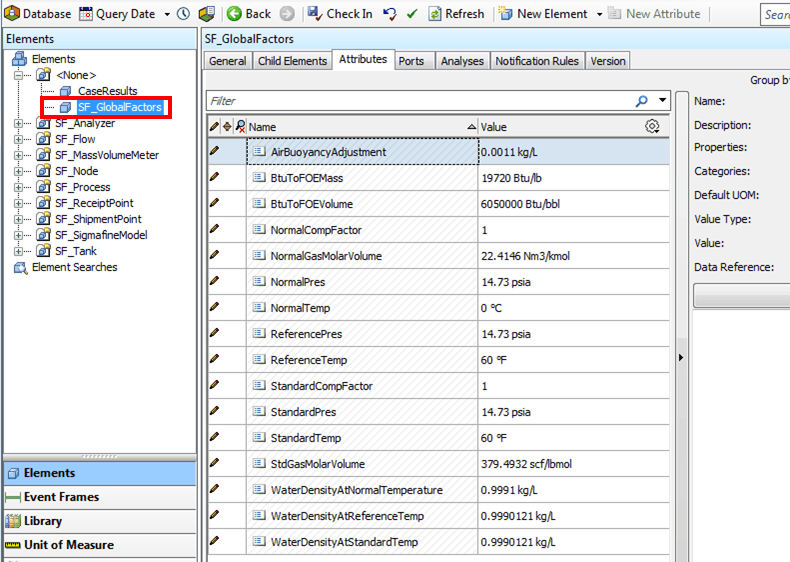The height and width of the screenshot is (562, 790).
Task: Select the Element Searches node
Action: click(x=75, y=267)
